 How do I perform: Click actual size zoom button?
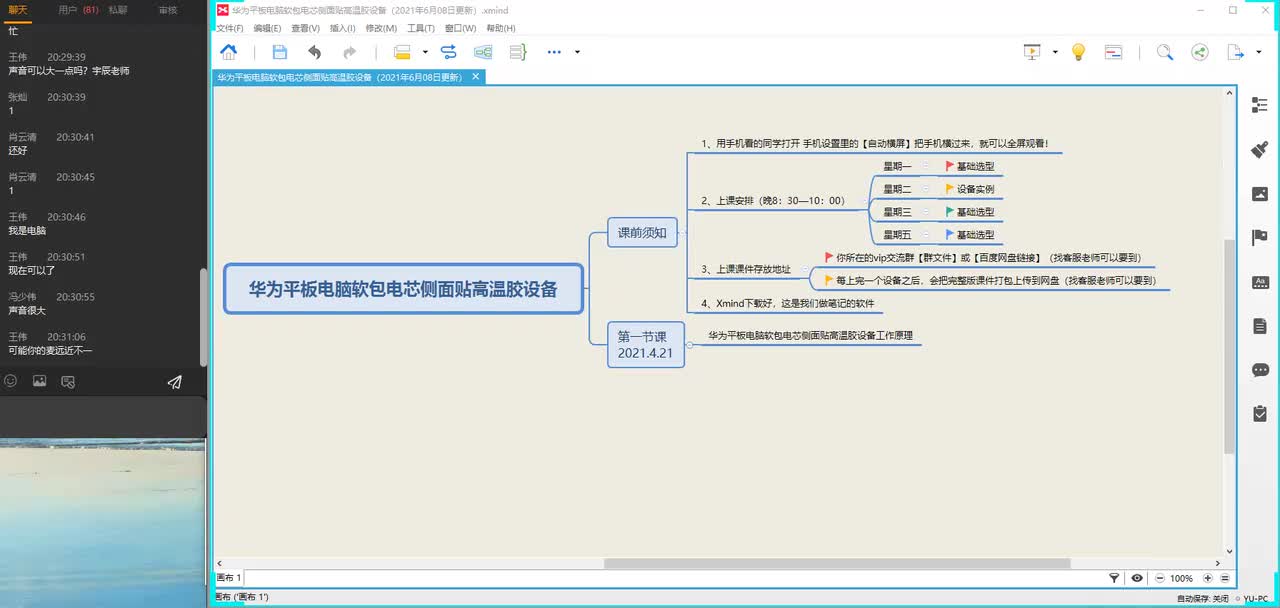1225,578
